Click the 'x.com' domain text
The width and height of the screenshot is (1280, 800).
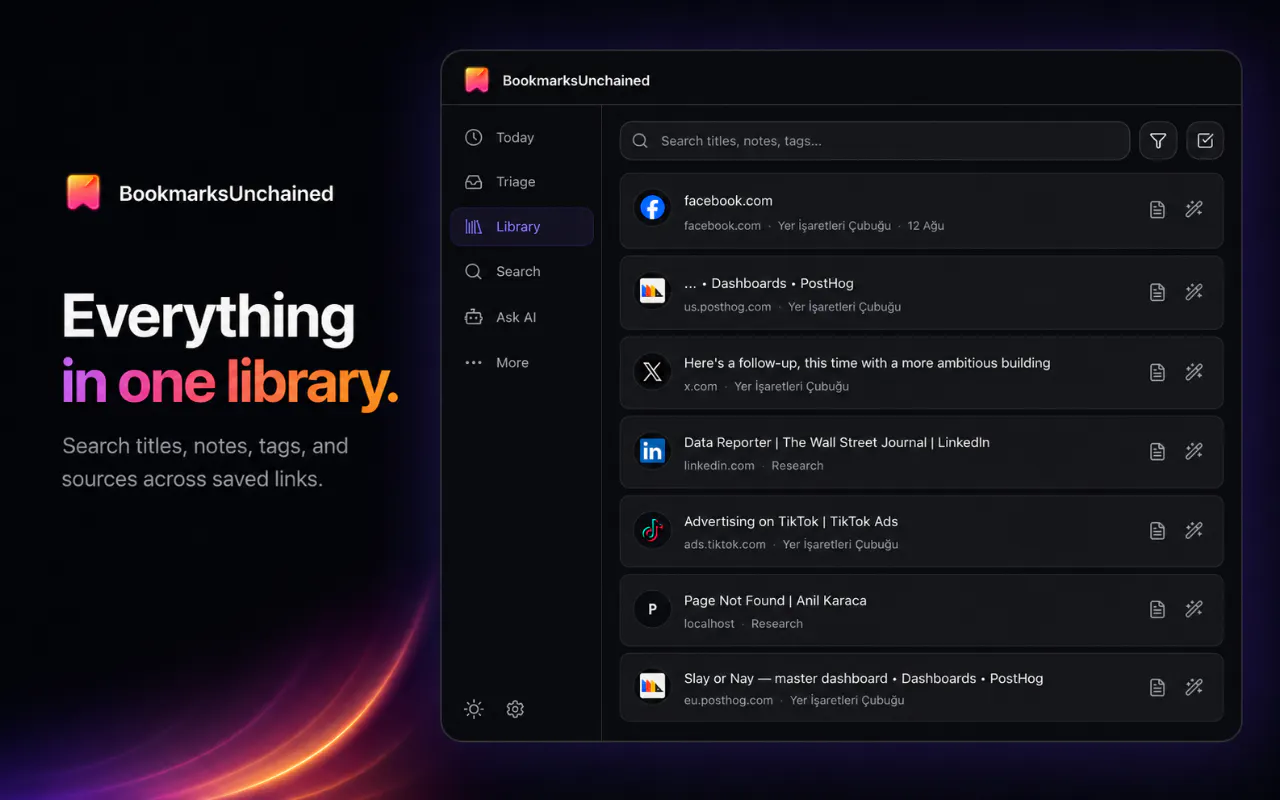tap(700, 387)
